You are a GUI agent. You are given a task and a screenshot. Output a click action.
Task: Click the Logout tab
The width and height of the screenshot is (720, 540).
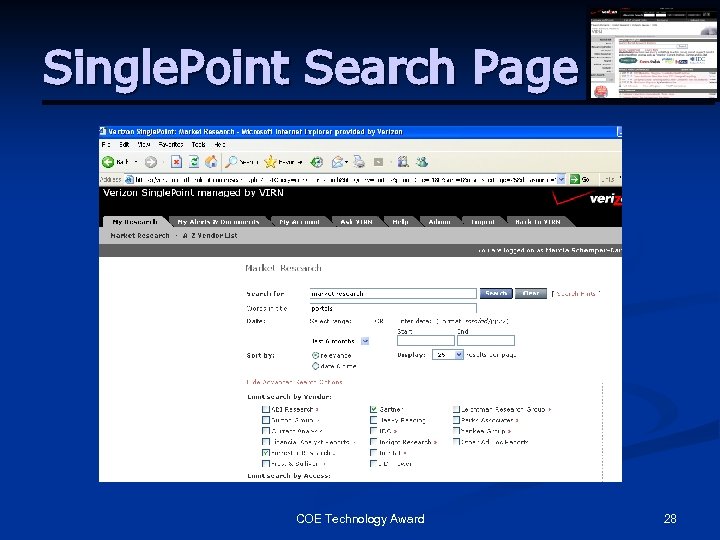click(x=483, y=222)
